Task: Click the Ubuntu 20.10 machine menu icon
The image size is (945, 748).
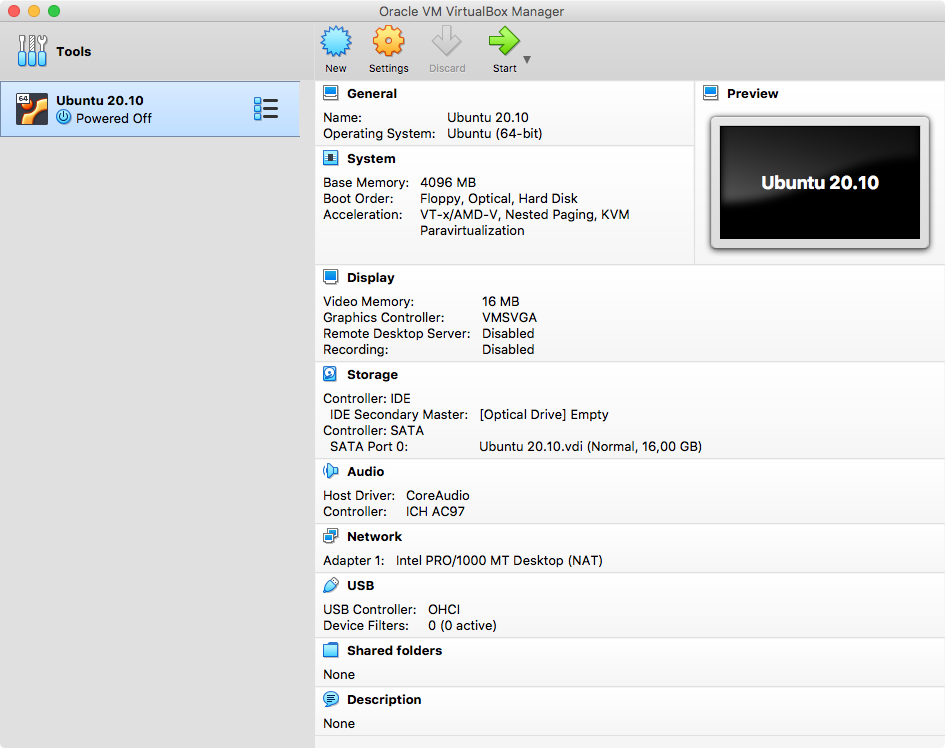Action: click(x=266, y=109)
